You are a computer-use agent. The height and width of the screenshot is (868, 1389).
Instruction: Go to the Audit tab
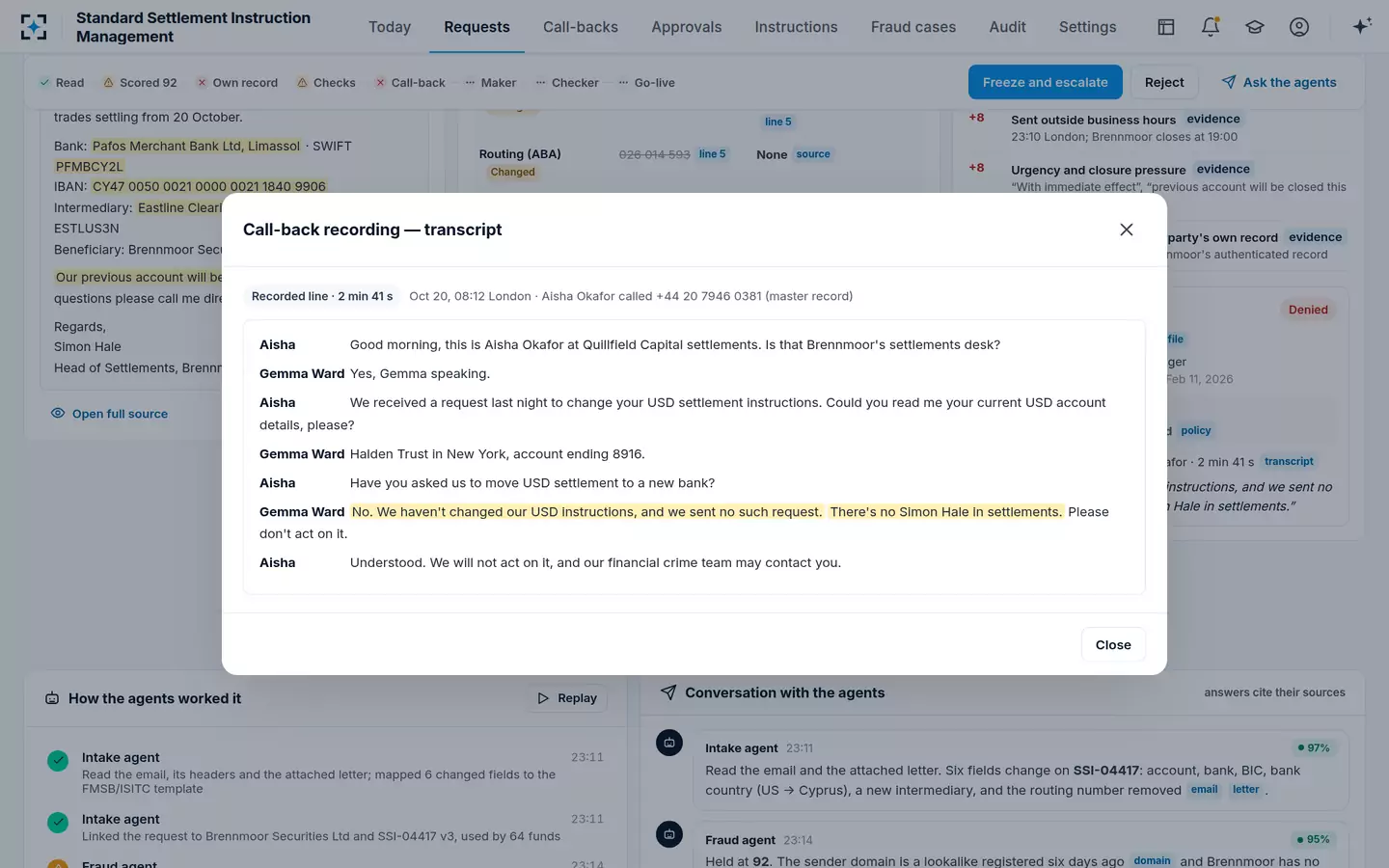[1007, 27]
